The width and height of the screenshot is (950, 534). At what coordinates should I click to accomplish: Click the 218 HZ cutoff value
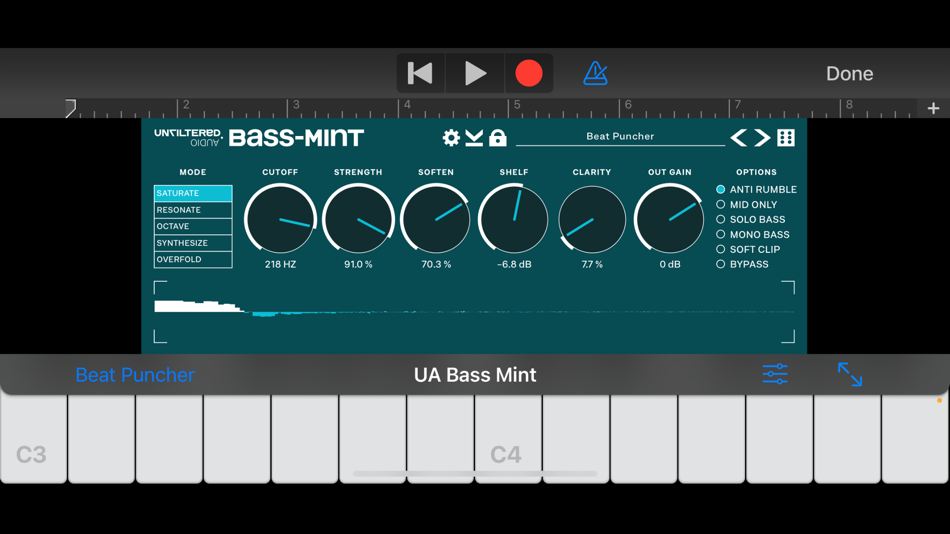[281, 264]
